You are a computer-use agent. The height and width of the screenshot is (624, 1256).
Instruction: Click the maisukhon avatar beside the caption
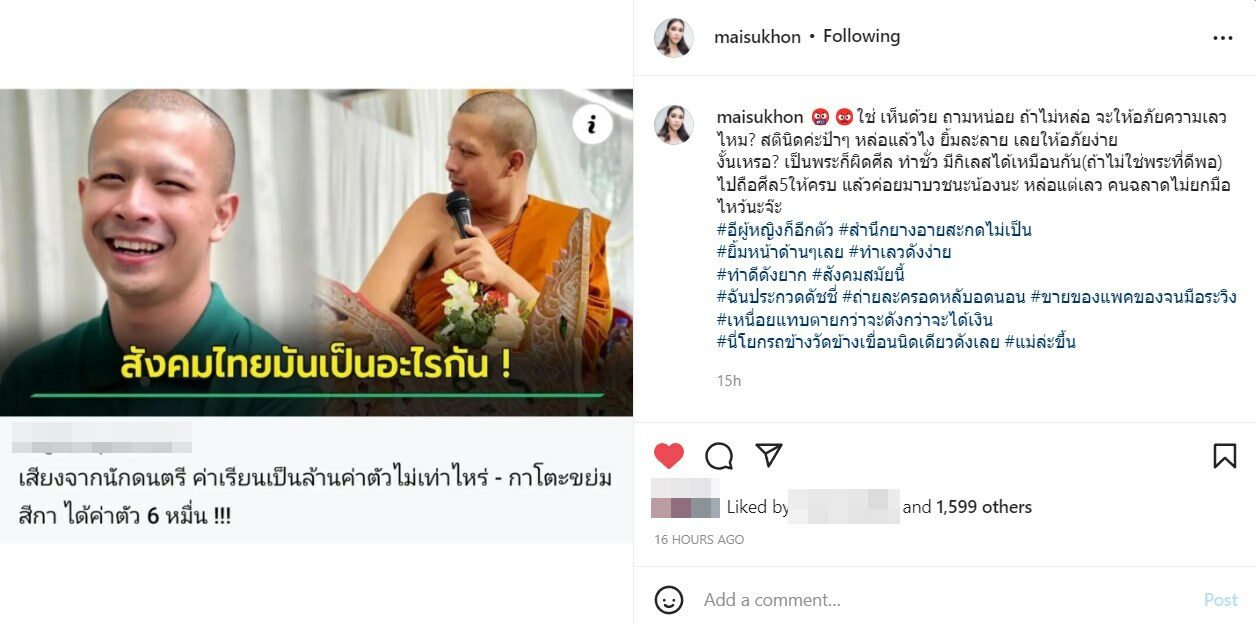tap(674, 125)
